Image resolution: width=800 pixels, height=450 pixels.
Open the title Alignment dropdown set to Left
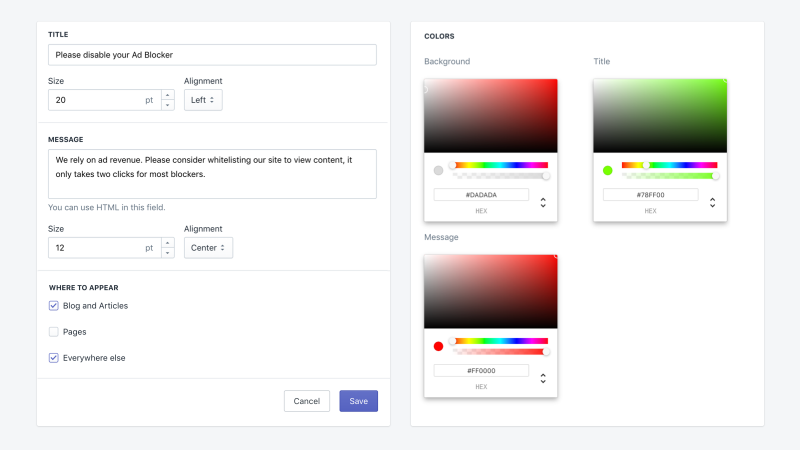tap(203, 100)
